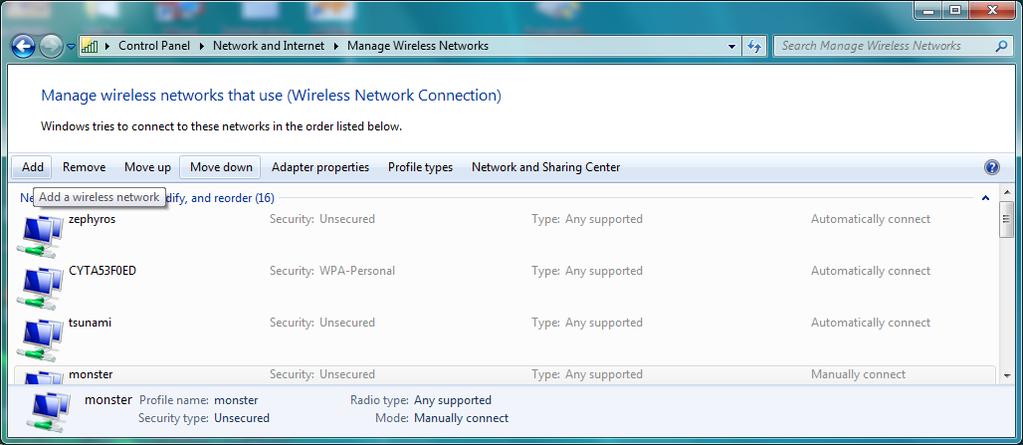Click the window Maximize button
Screen dimensions: 1023x445
coord(955,10)
